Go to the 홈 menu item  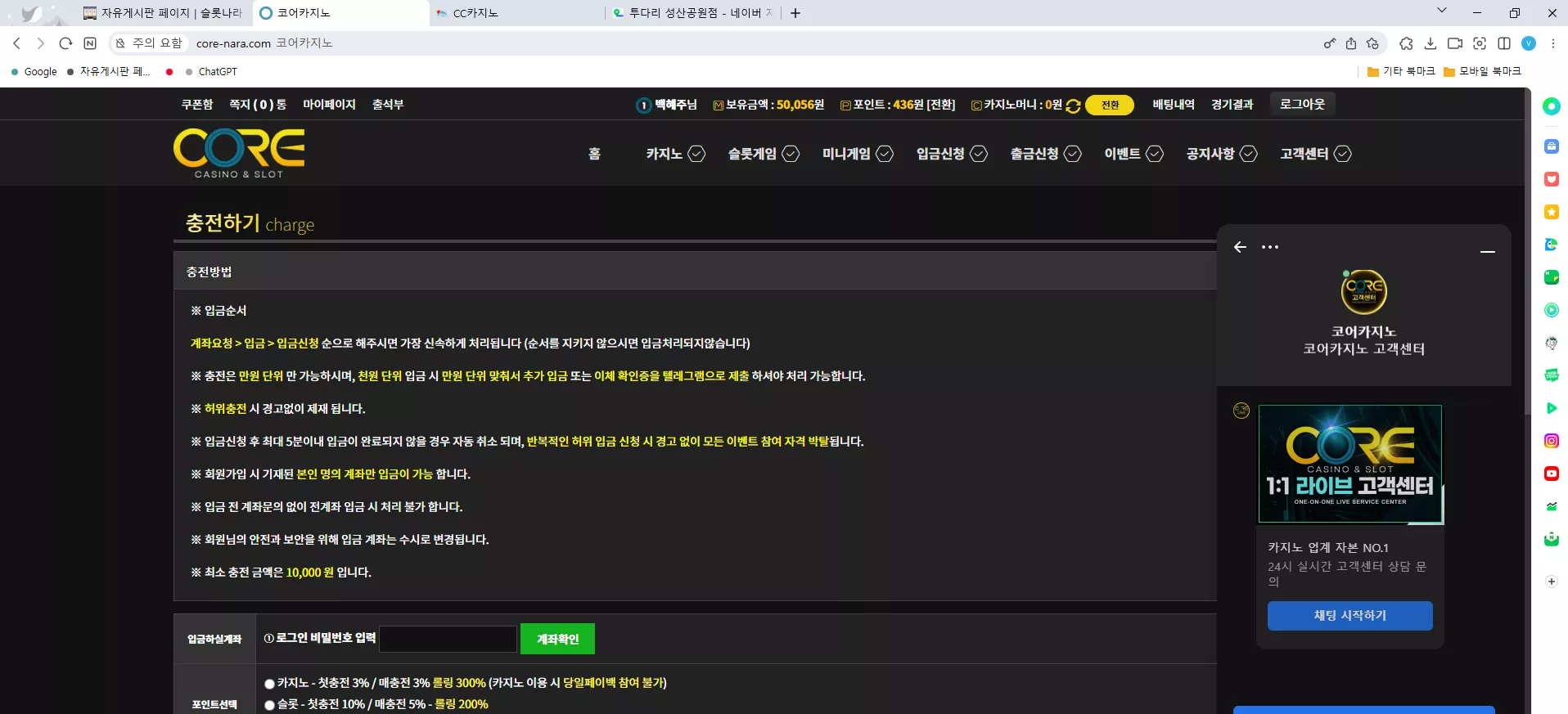[594, 154]
